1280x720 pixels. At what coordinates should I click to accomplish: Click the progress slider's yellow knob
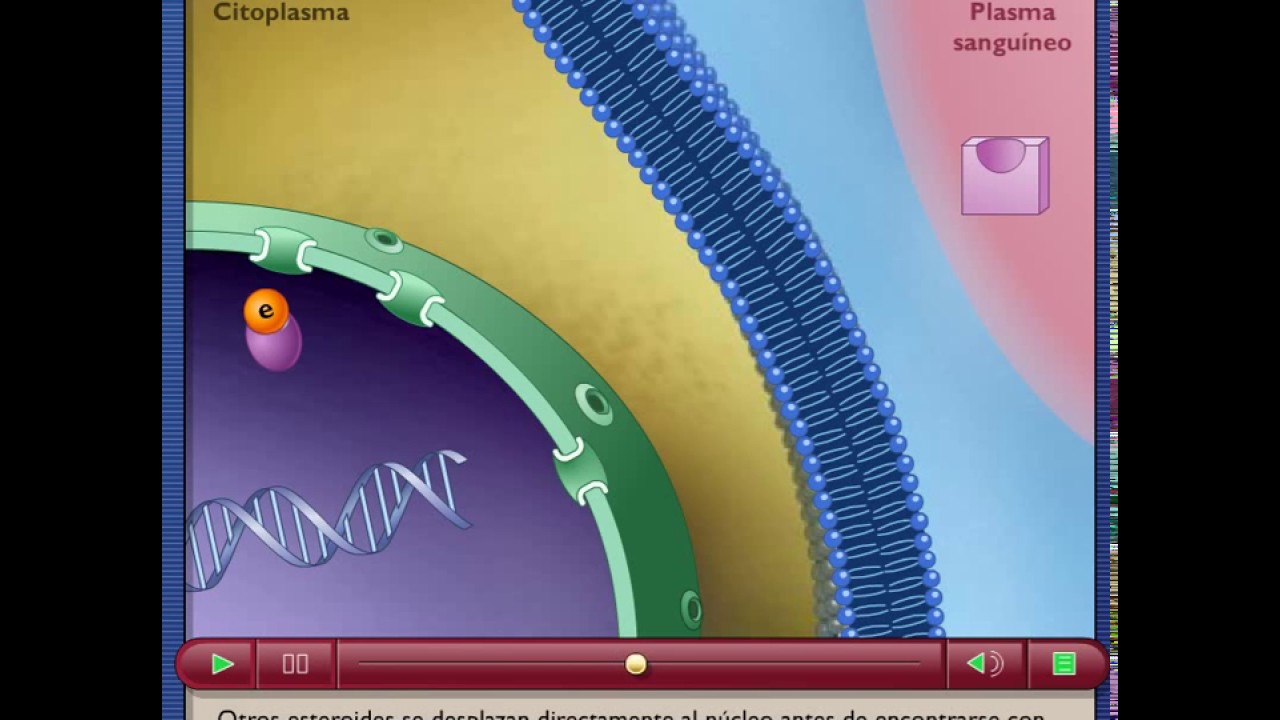click(x=636, y=664)
